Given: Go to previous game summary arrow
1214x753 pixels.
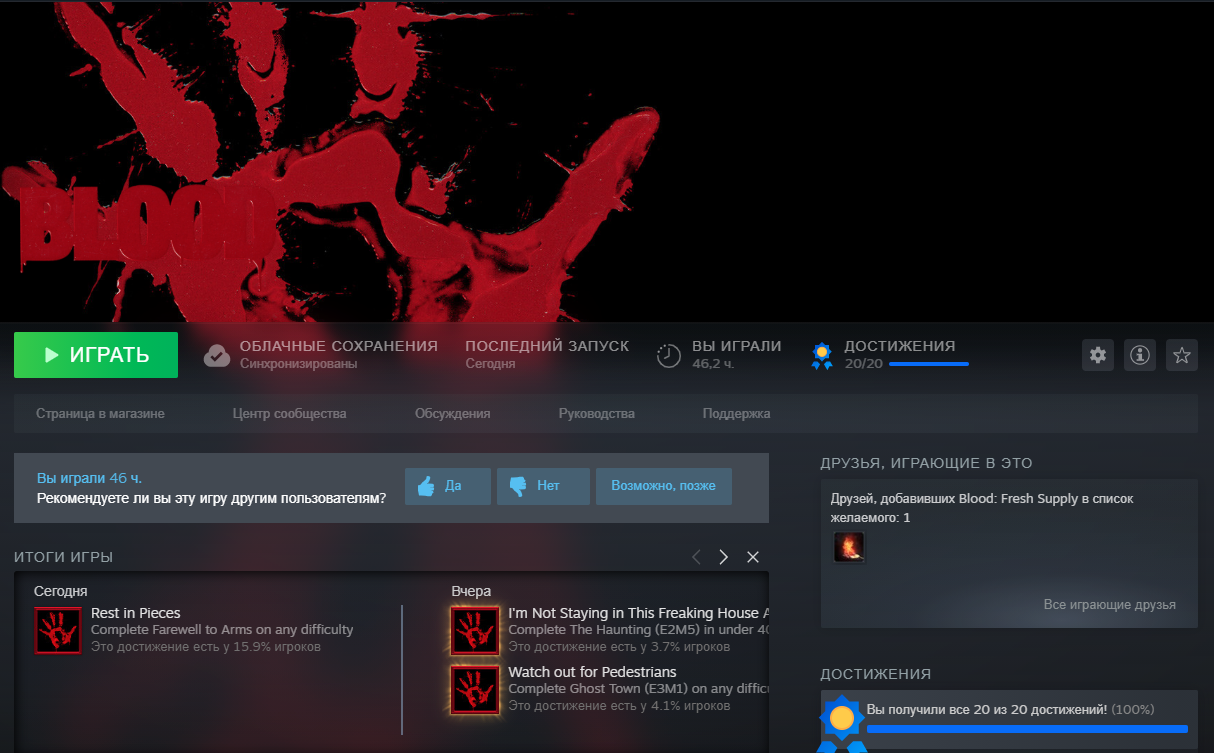Looking at the screenshot, I should click(x=696, y=557).
